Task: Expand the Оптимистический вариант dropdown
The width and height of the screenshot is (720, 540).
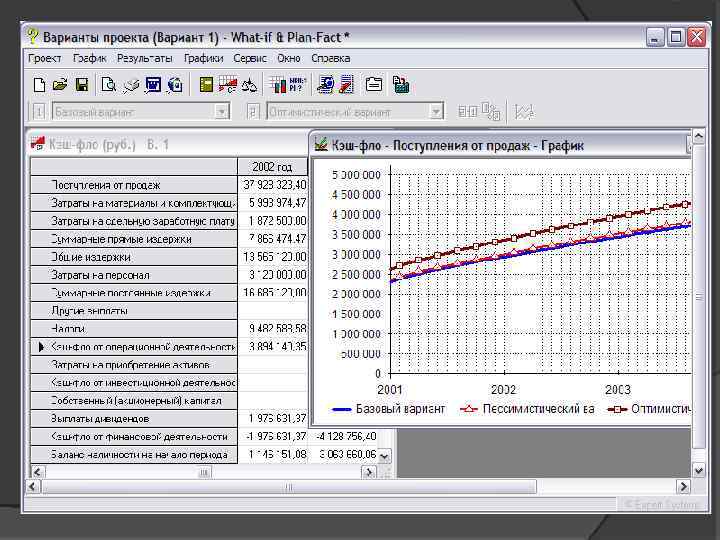Action: click(x=436, y=112)
